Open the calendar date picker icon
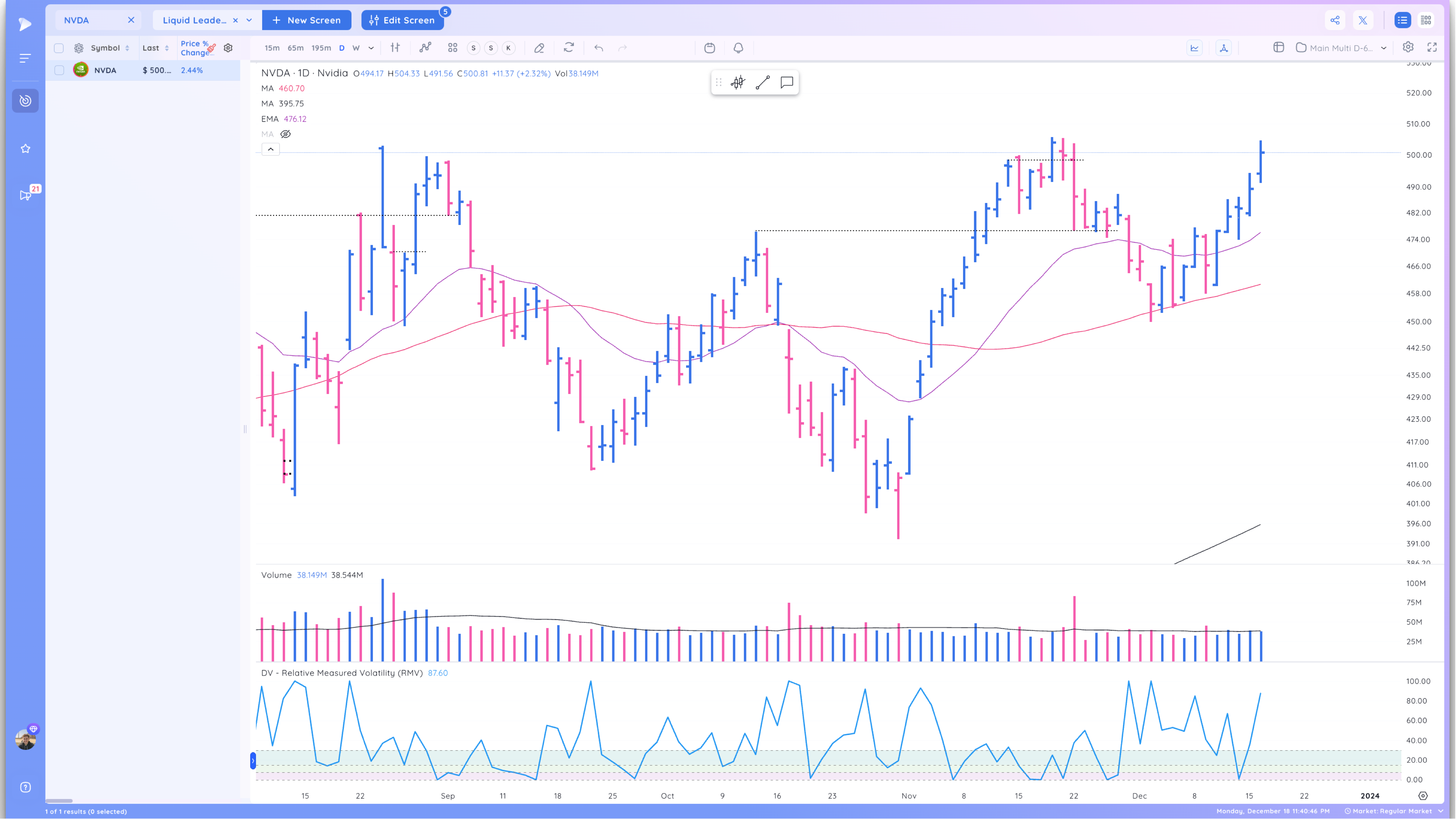This screenshot has height=819, width=1456. pos(710,48)
